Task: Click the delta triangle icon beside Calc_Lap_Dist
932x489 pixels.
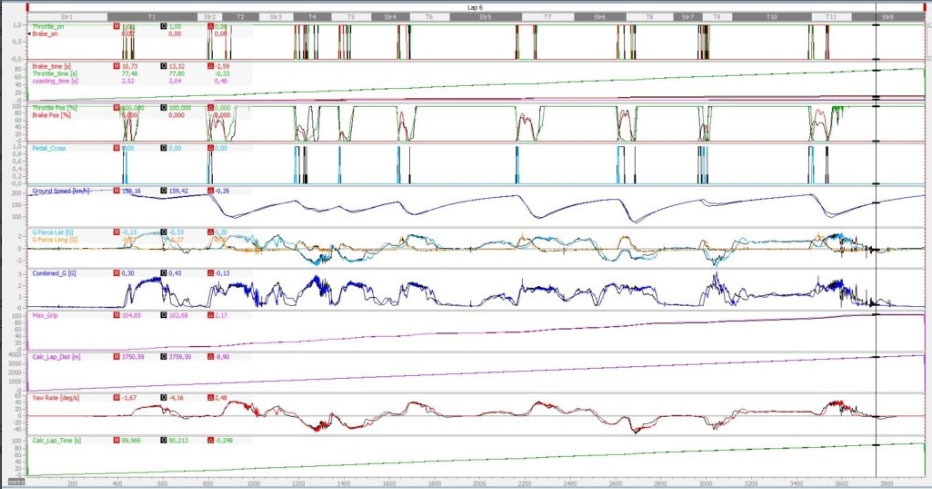Action: tap(210, 356)
